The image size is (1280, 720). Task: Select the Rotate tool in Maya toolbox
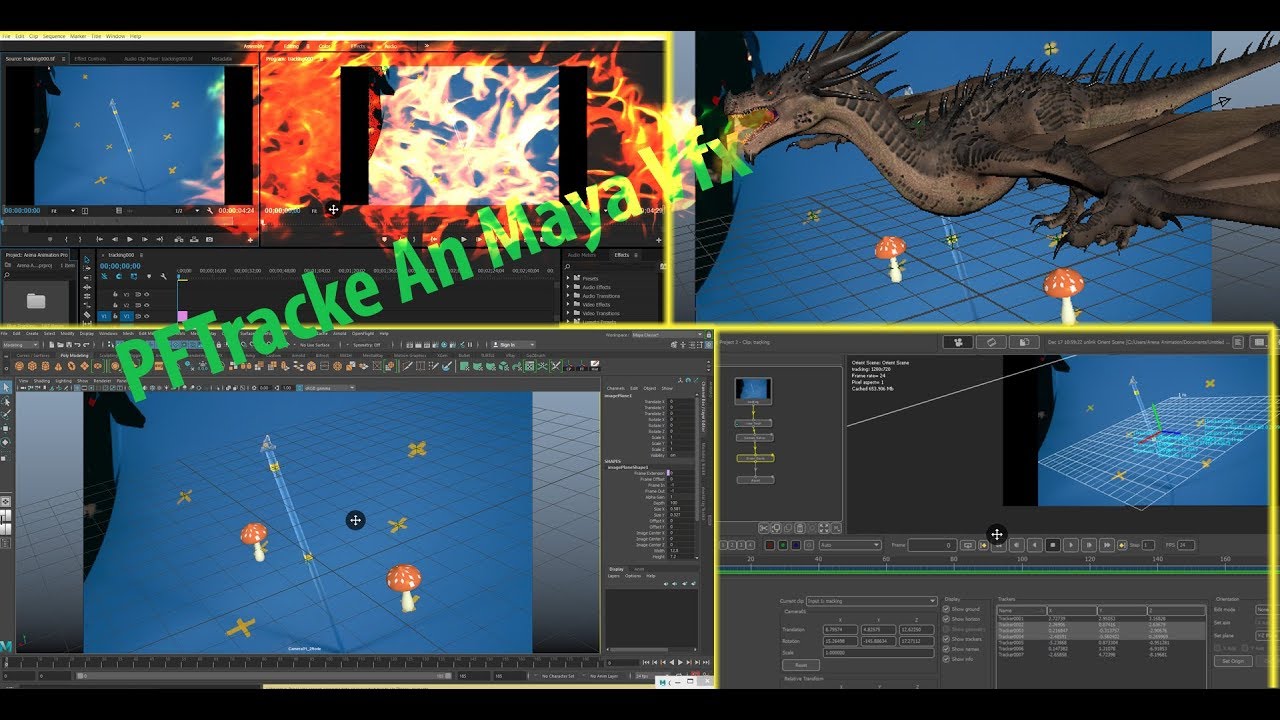click(6, 442)
